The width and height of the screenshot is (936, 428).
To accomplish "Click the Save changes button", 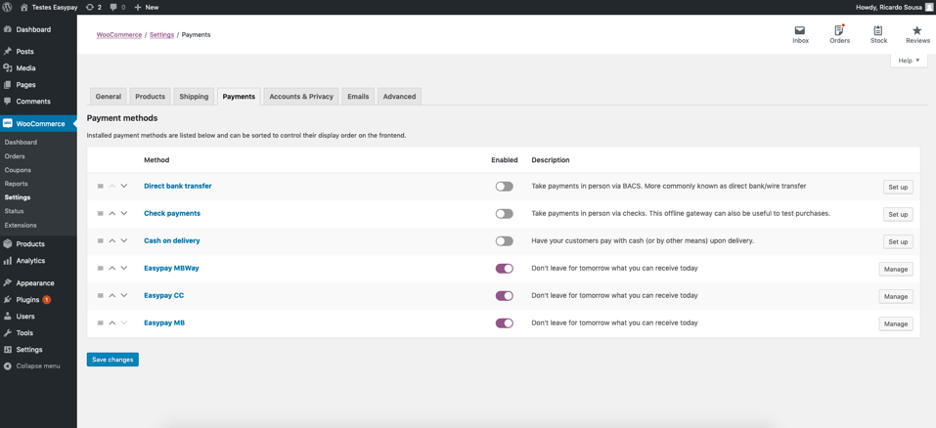I will [x=112, y=359].
